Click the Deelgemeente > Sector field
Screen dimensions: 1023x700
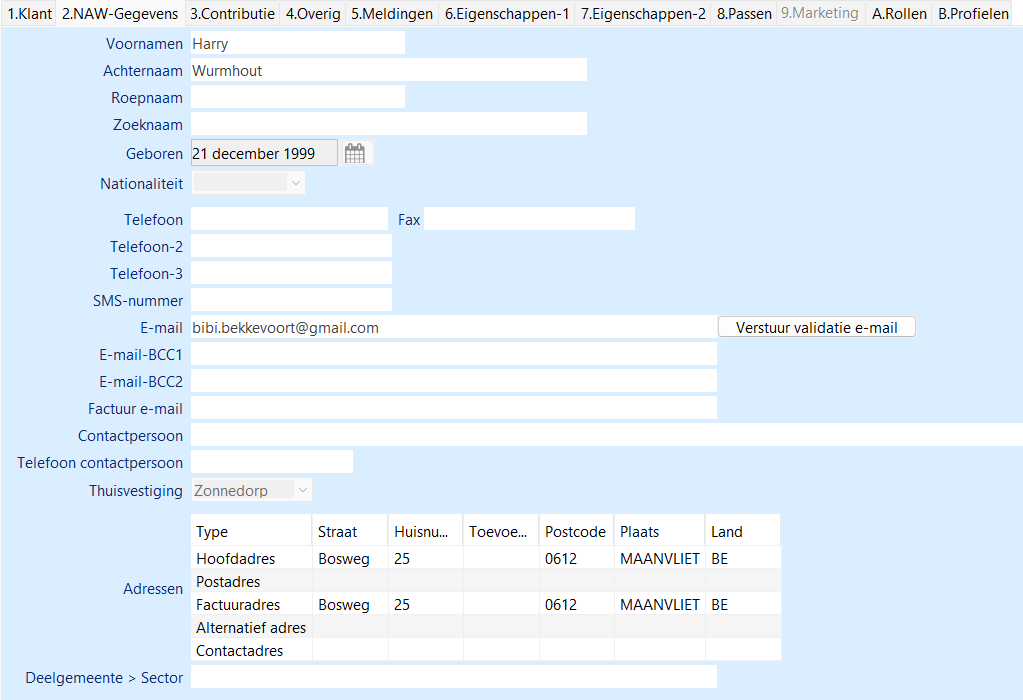[453, 677]
